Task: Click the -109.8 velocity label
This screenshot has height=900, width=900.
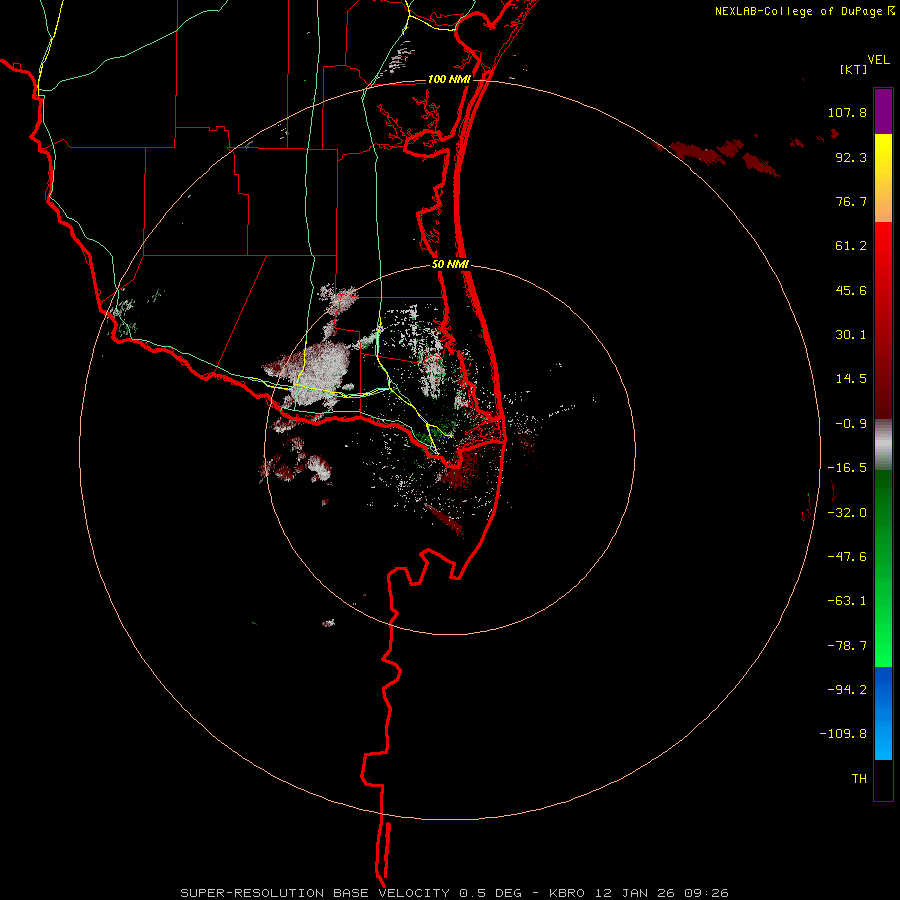Action: tap(843, 734)
